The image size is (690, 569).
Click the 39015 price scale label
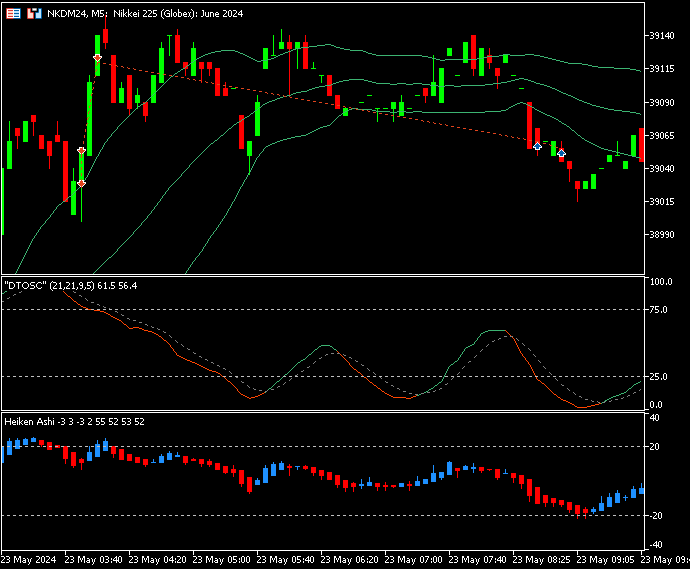click(x=662, y=202)
